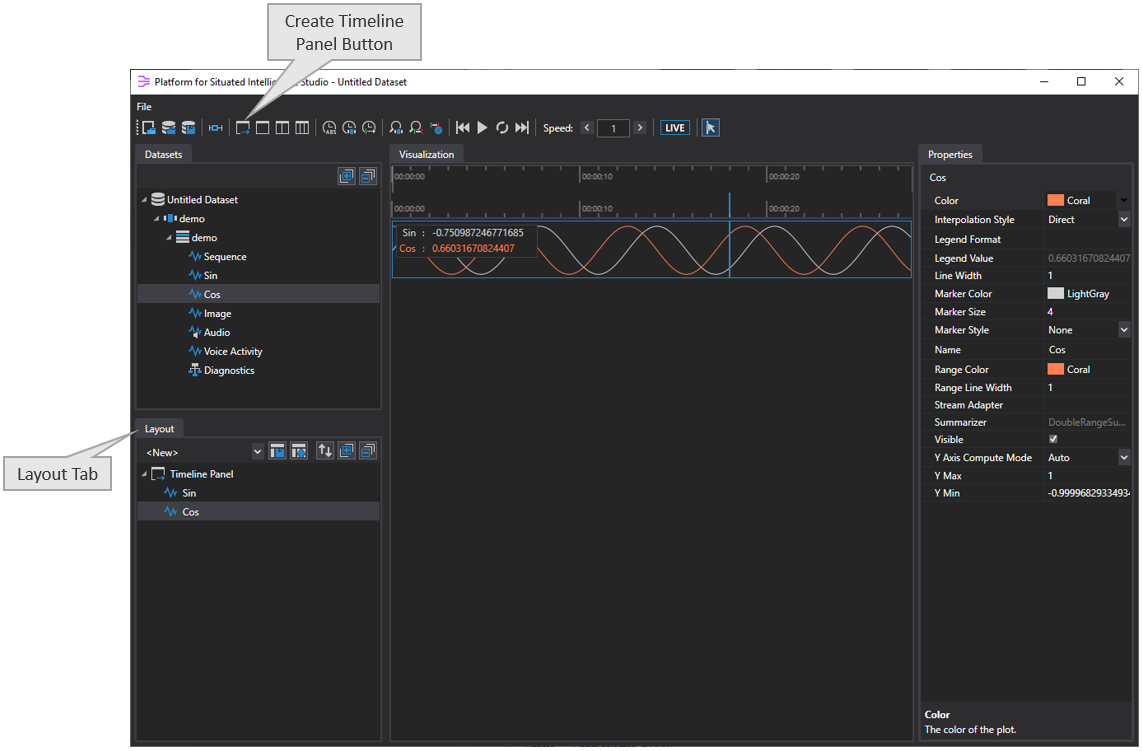Clear the selection with the red clock icon
Viewport: 1142px width, 751px height.
437,128
